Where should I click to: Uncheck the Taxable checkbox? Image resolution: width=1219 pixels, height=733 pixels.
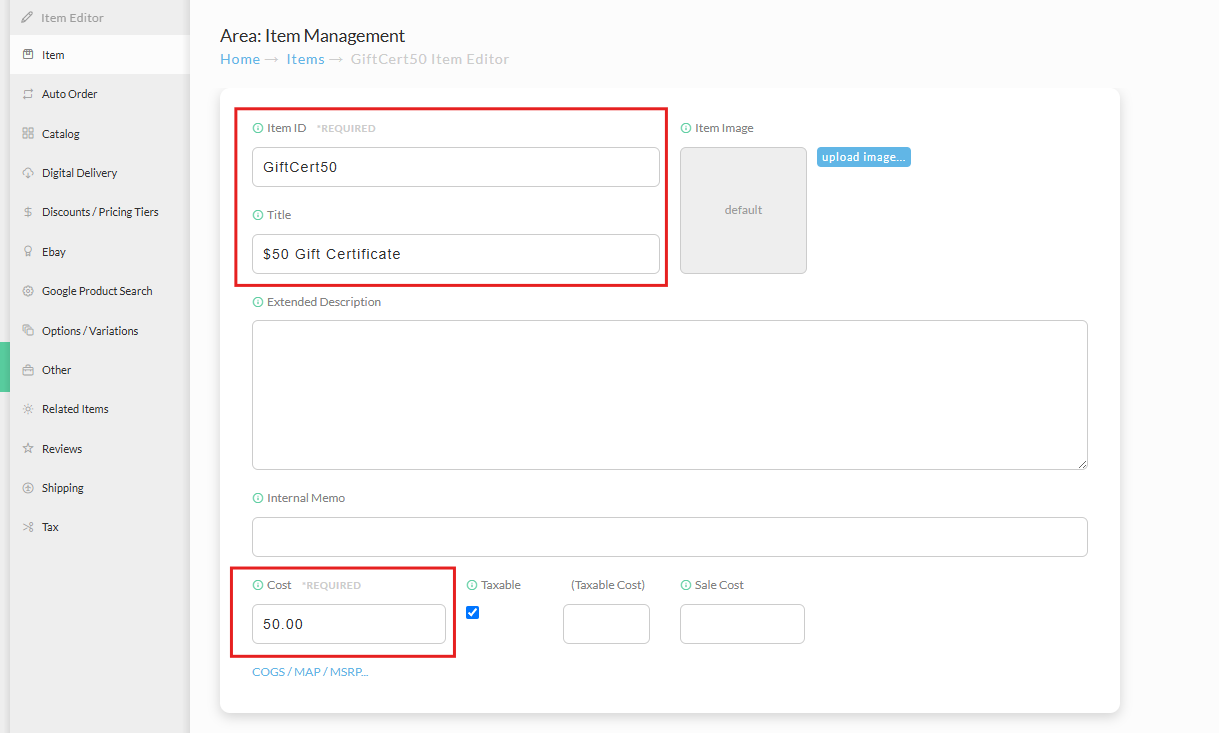point(473,612)
